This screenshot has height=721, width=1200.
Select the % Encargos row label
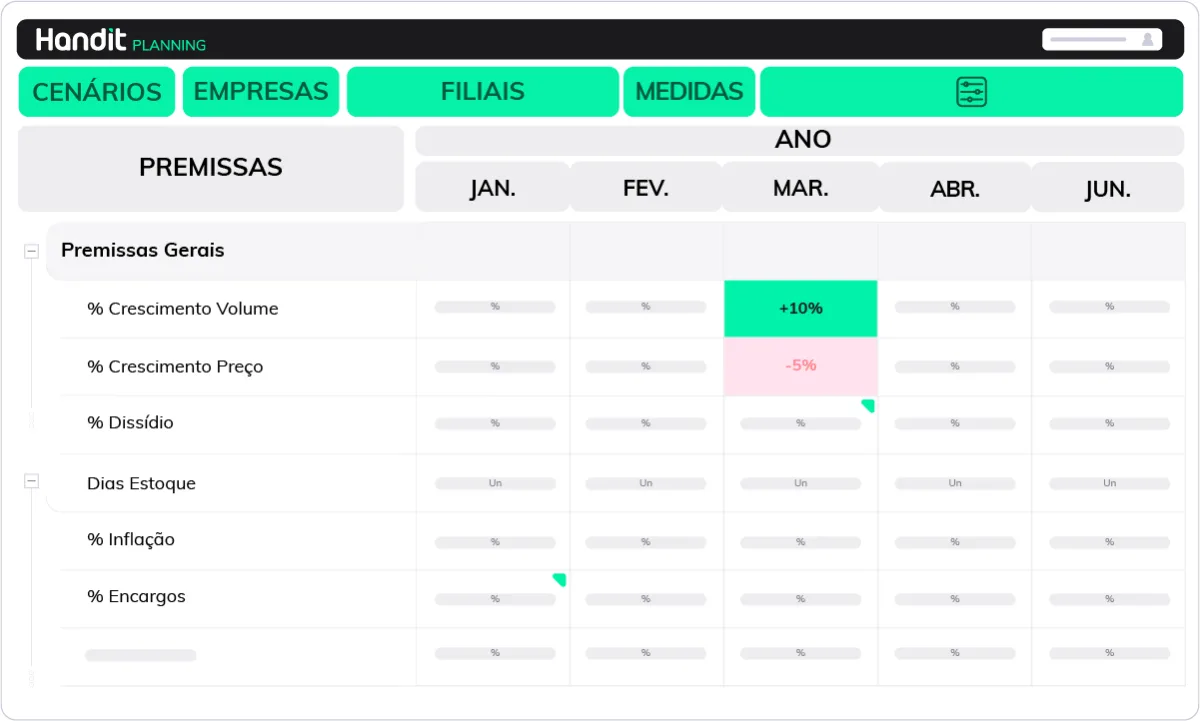coord(136,597)
